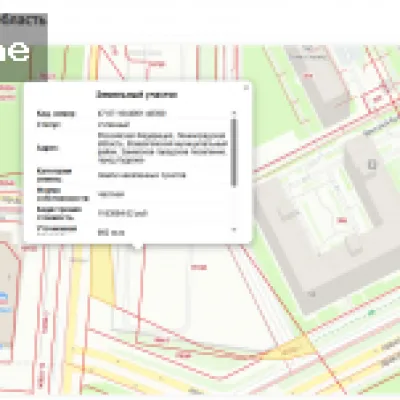Close the land parcel info popup
This screenshot has height=400, width=400.
[246, 88]
